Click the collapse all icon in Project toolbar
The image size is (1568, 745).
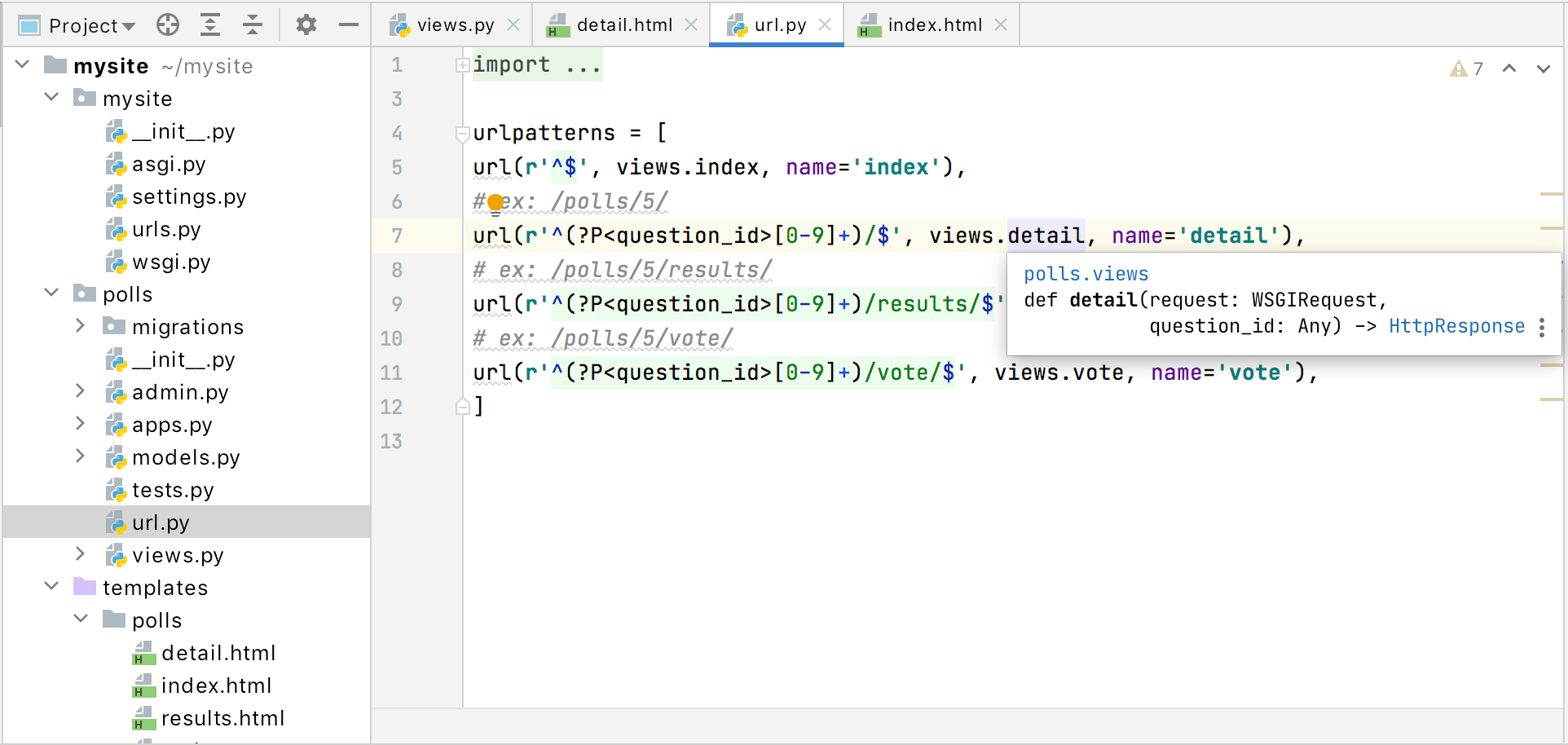pos(253,25)
